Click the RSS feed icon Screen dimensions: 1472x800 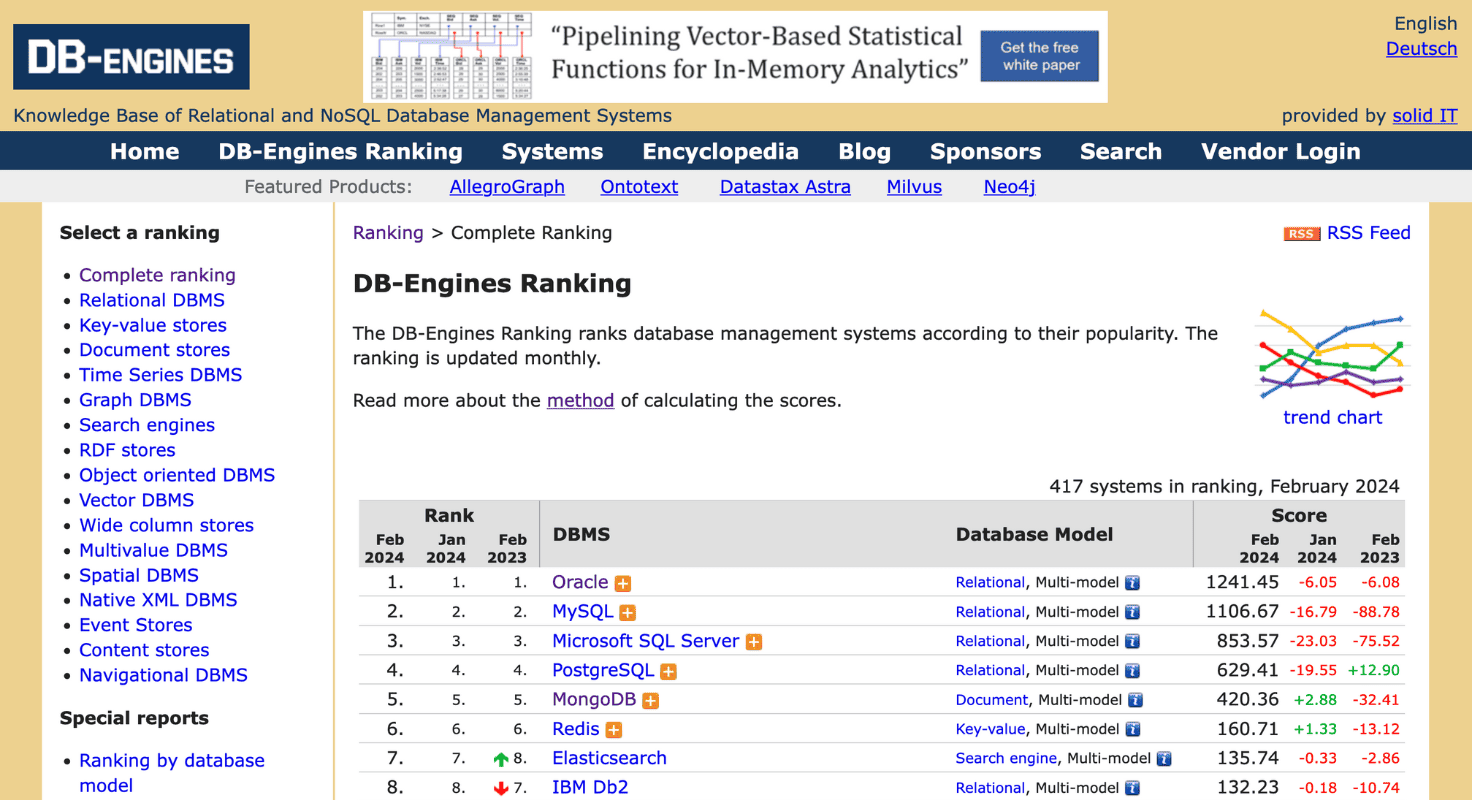[x=1301, y=233]
